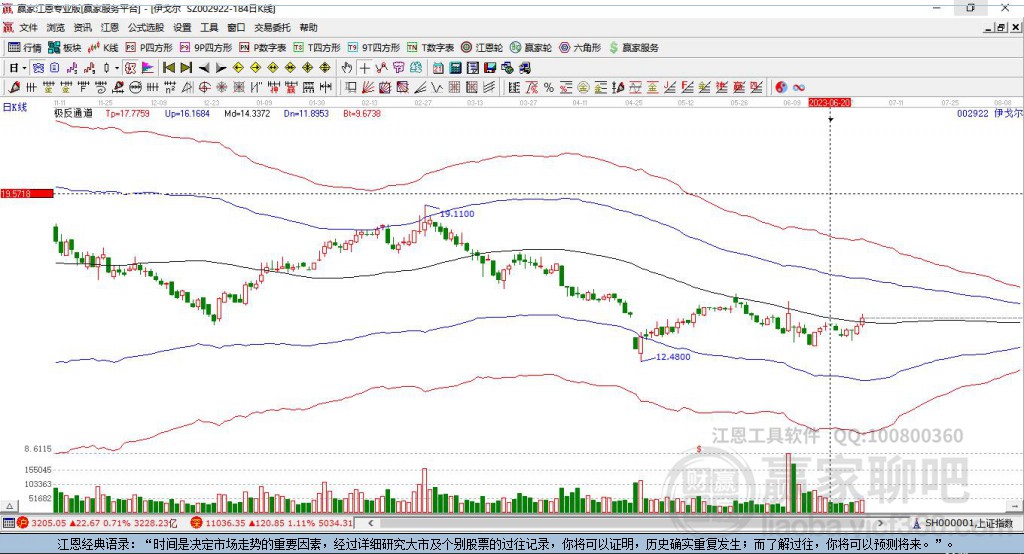The width and height of the screenshot is (1024, 554).
Task: Switch to the K线 chart view
Action: tap(103, 48)
